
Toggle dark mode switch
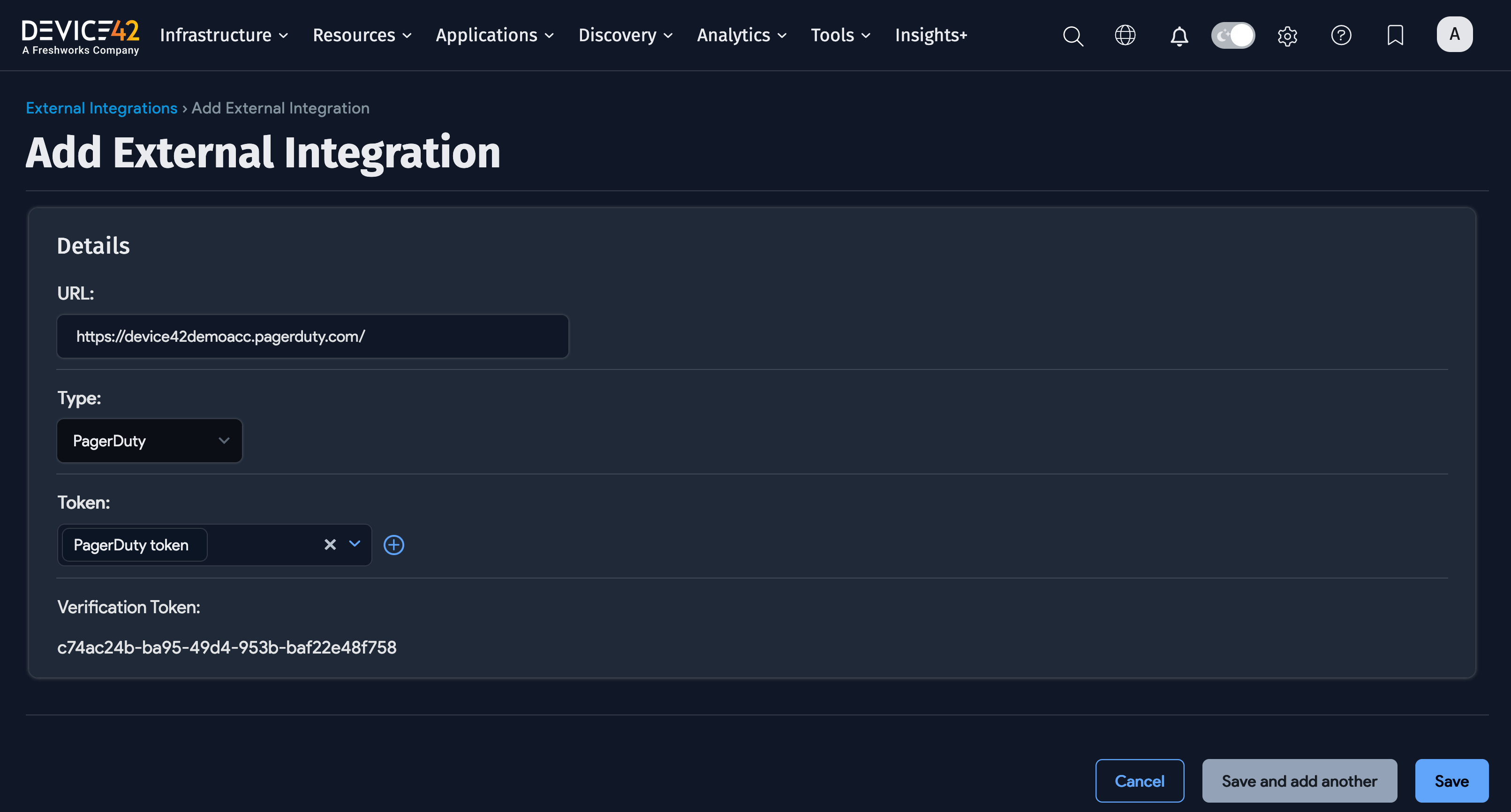click(1233, 35)
